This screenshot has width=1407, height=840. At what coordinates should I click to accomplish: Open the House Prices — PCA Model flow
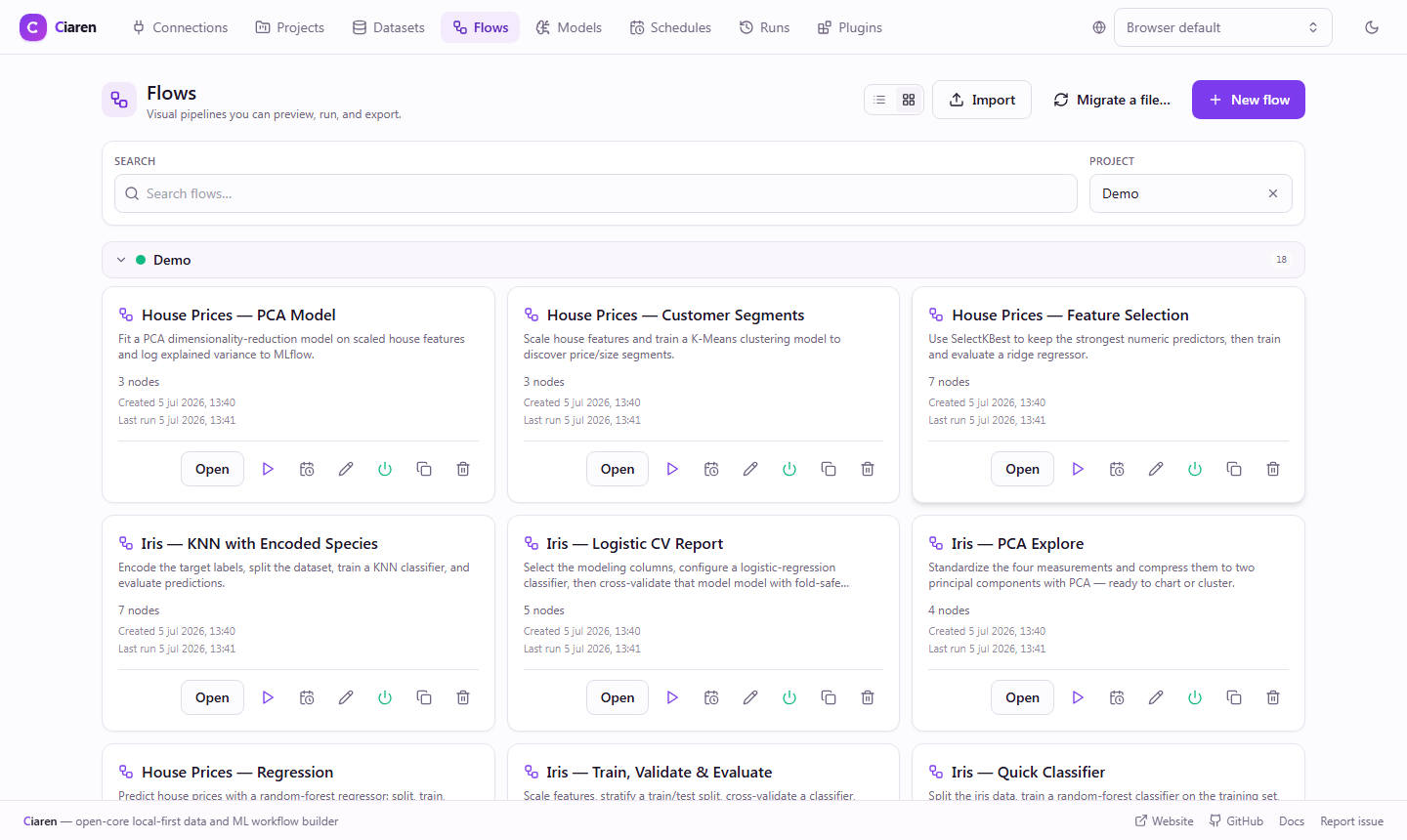212,469
